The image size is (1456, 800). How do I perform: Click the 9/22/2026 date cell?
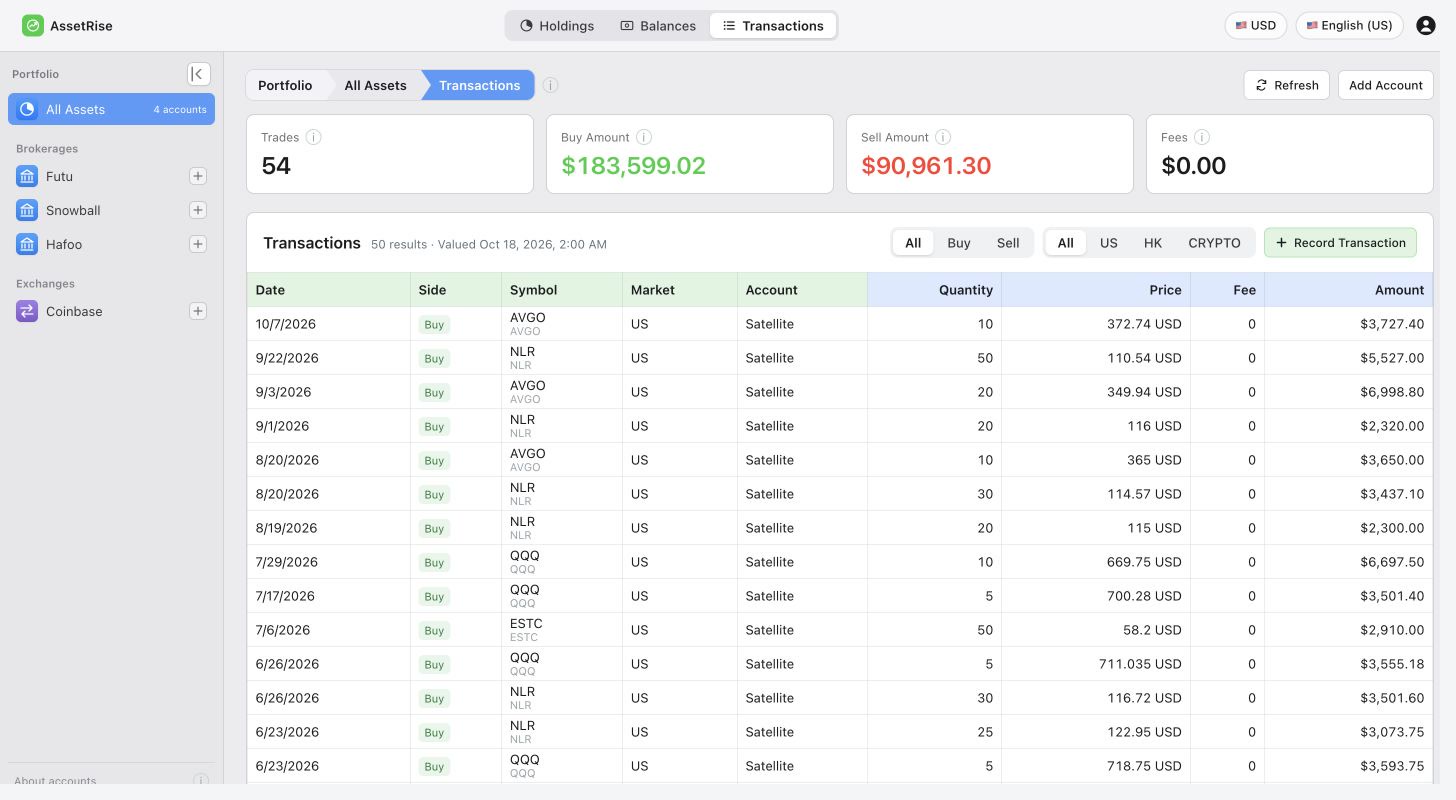(329, 358)
